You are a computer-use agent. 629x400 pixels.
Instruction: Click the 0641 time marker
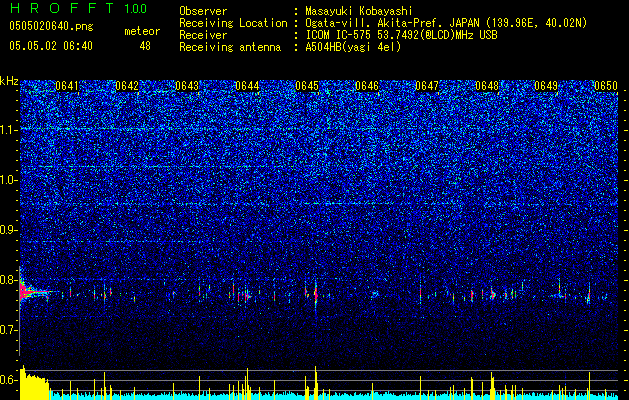[x=67, y=86]
